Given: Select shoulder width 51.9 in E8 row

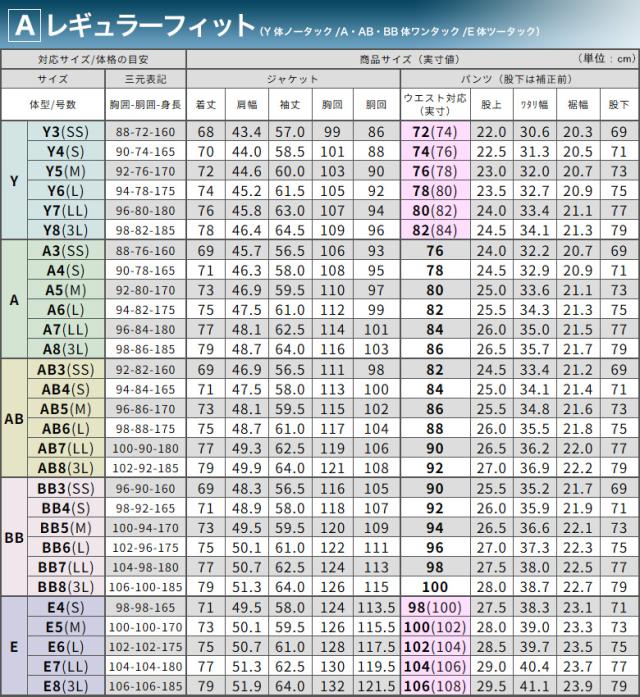Looking at the screenshot, I should (x=247, y=686).
